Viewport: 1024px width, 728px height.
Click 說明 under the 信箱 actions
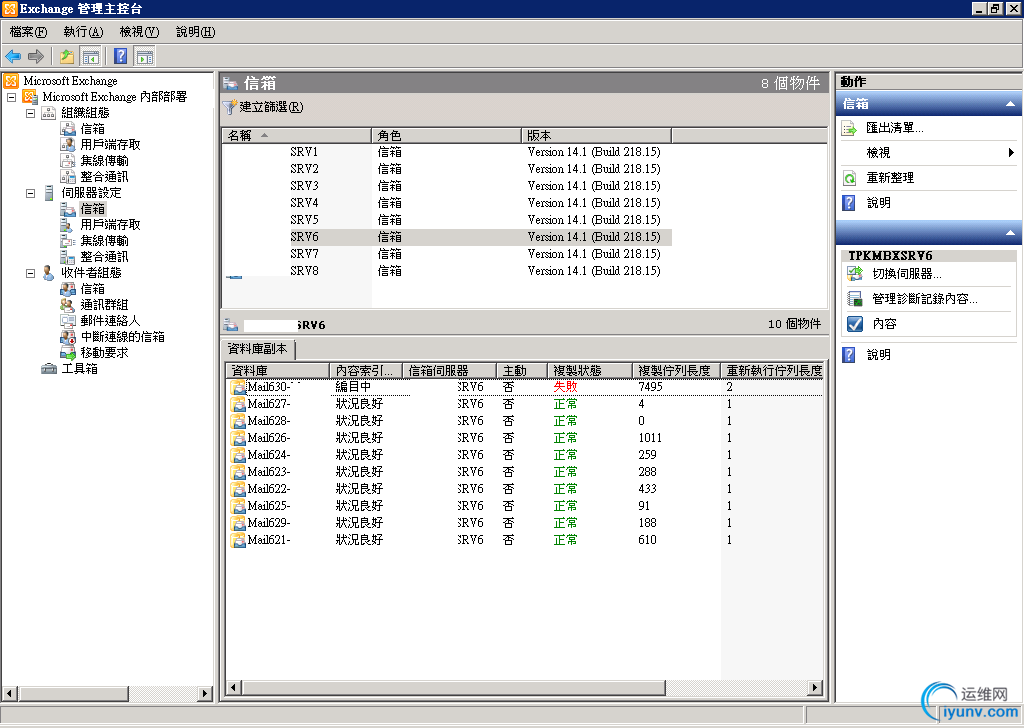(878, 203)
